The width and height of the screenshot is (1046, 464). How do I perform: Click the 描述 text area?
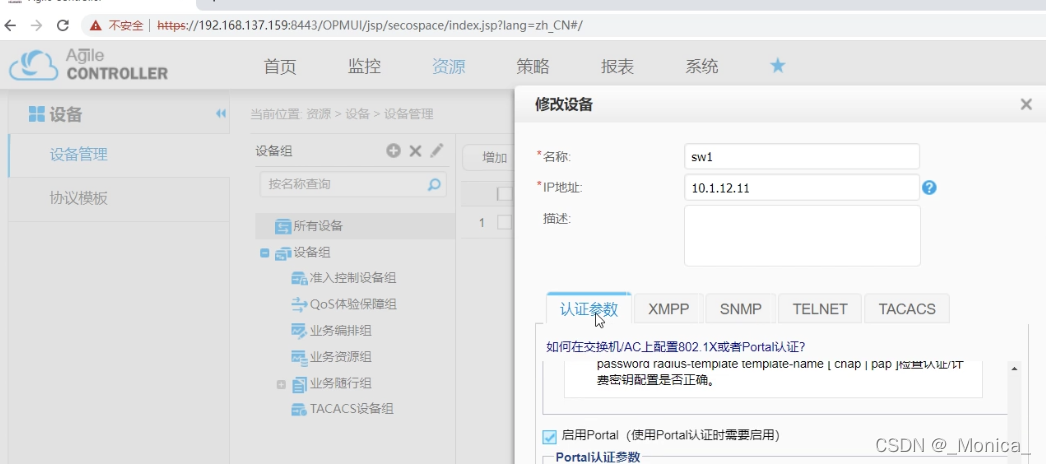[802, 235]
